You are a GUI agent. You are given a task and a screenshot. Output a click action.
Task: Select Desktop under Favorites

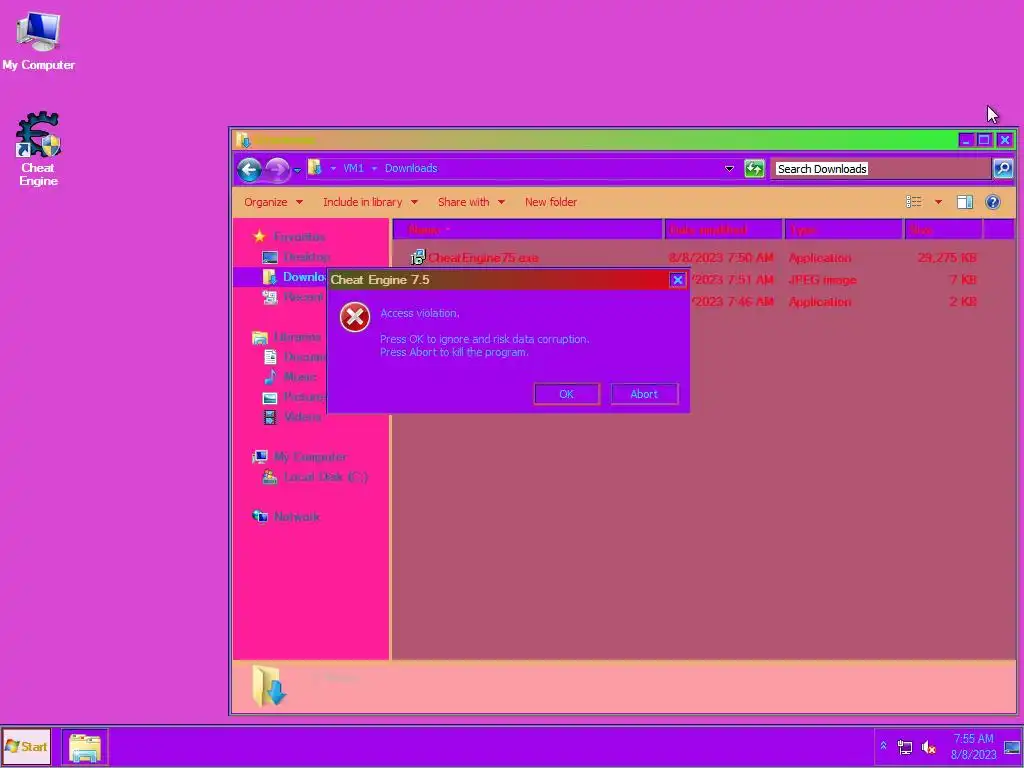tap(306, 257)
